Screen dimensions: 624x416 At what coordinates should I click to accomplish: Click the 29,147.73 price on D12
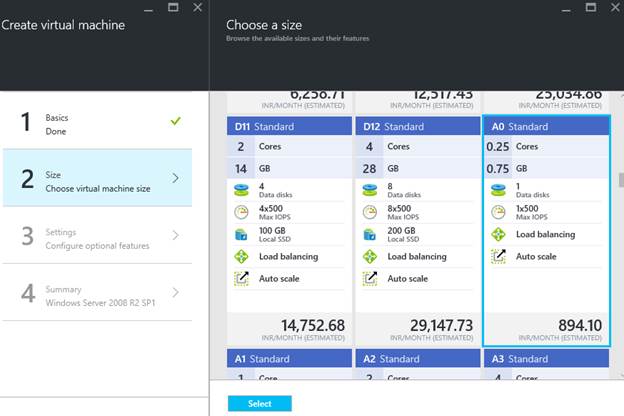441,326
